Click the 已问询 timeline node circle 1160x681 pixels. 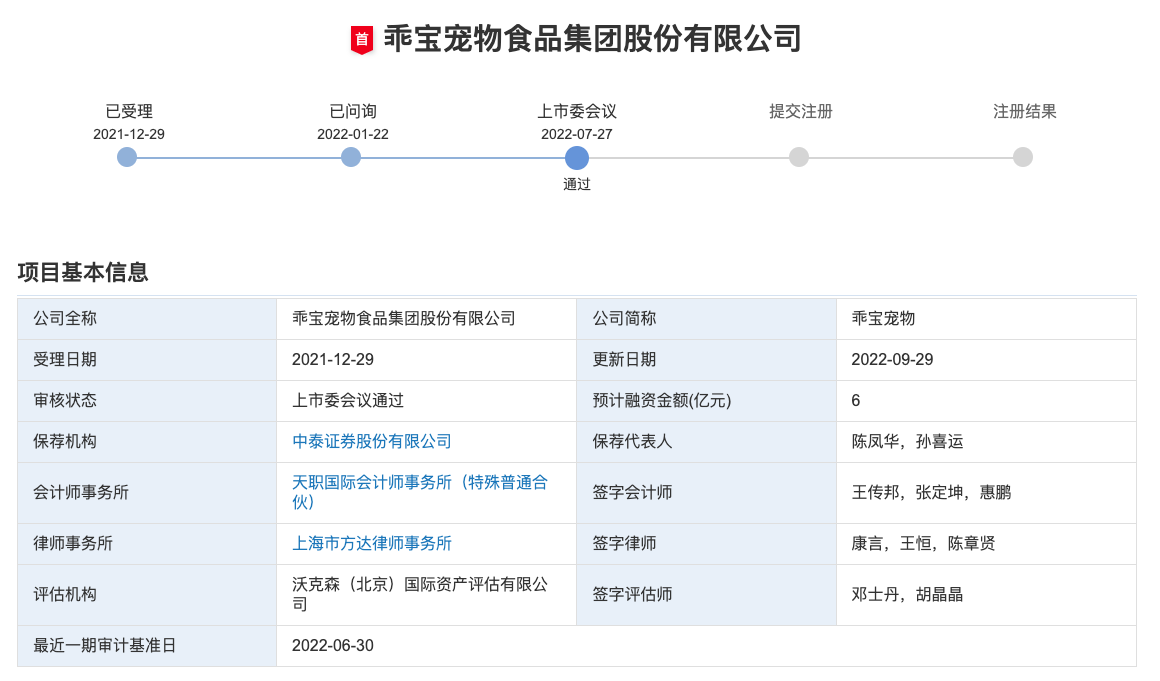[x=351, y=157]
